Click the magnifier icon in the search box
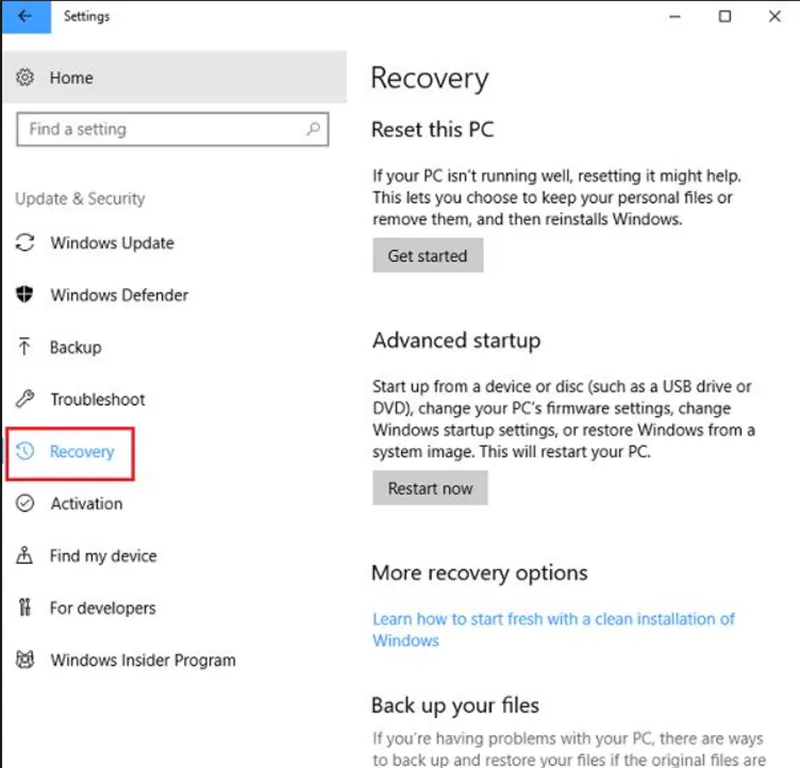Image resolution: width=800 pixels, height=768 pixels. [313, 129]
